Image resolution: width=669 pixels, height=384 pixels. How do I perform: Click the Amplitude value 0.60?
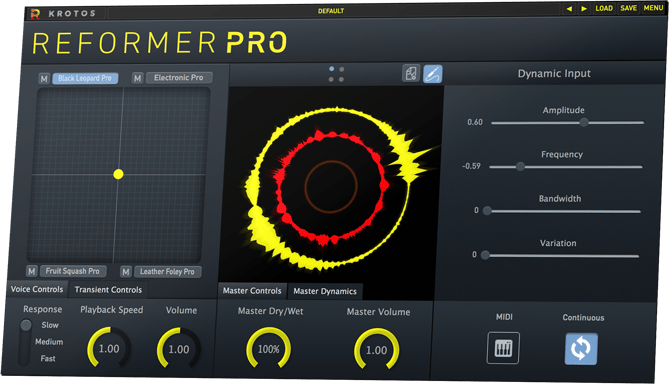(x=475, y=122)
